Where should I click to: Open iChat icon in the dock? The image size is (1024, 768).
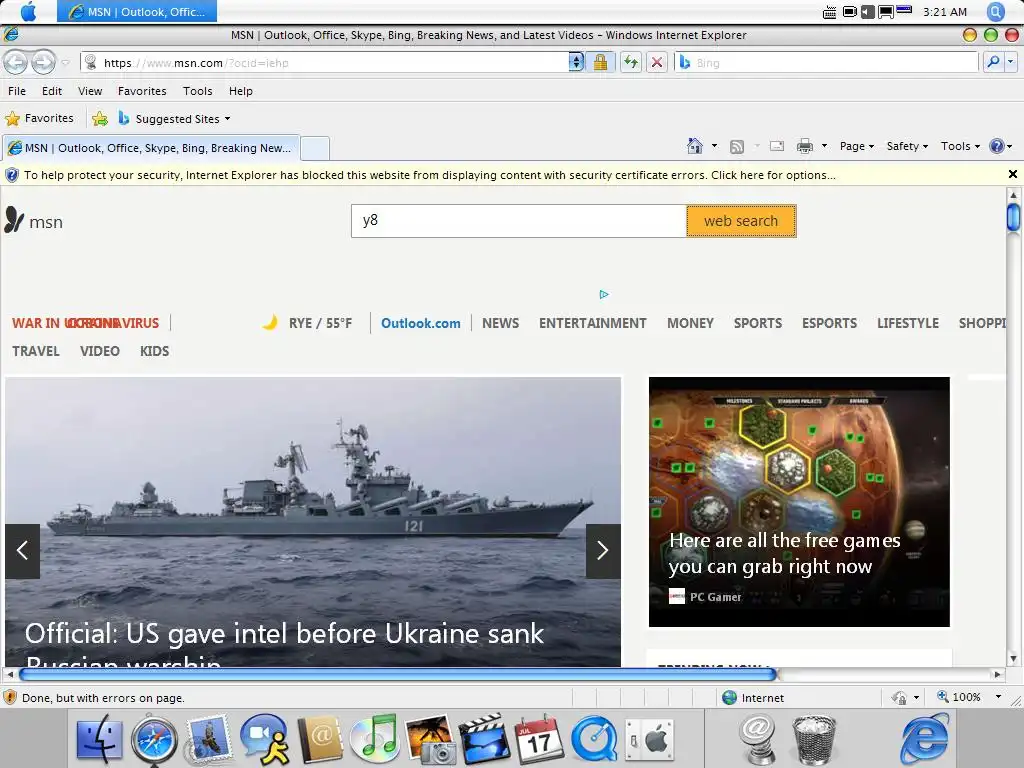[x=264, y=739]
